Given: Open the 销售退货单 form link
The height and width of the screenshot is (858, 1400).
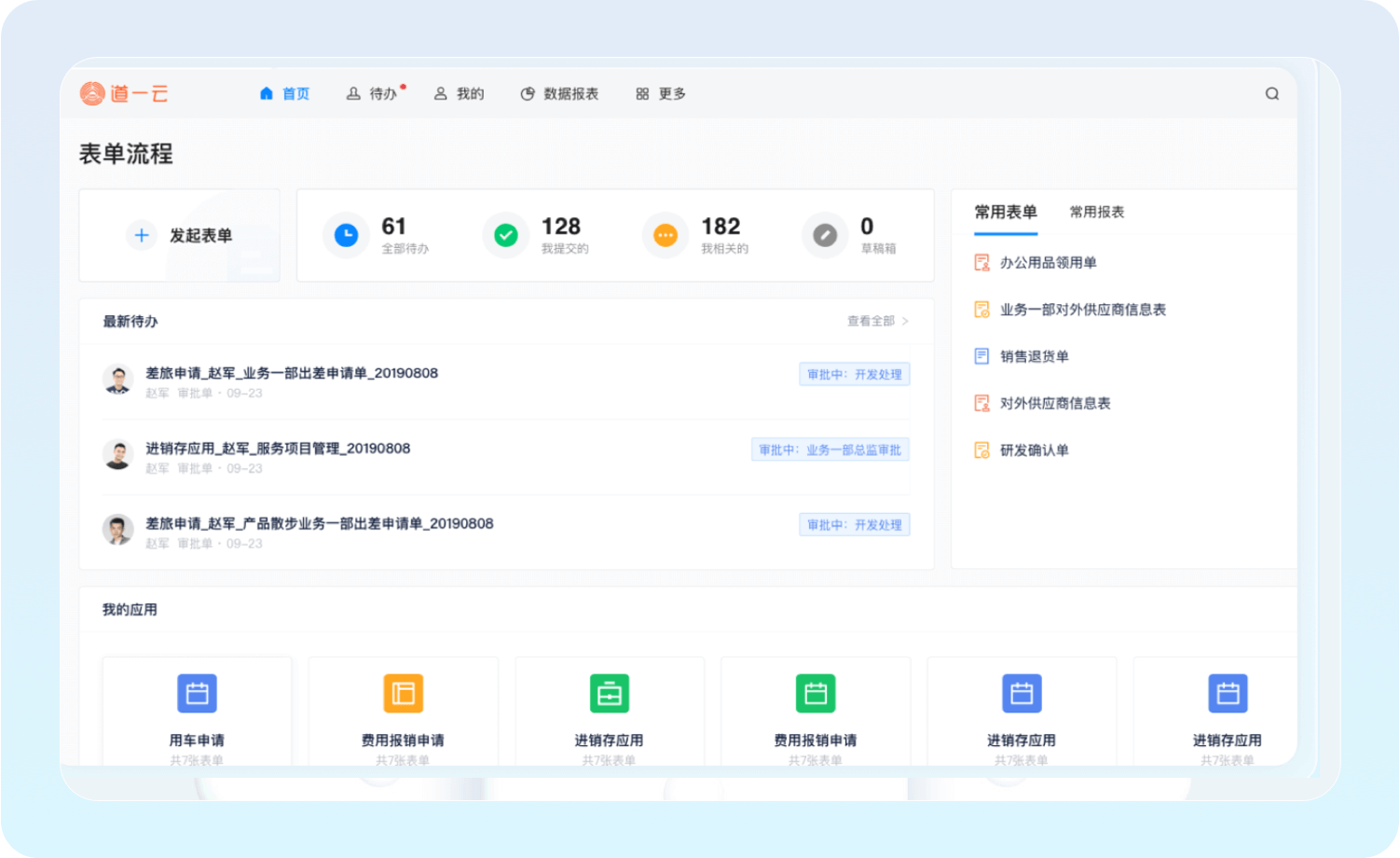Looking at the screenshot, I should click(1034, 356).
